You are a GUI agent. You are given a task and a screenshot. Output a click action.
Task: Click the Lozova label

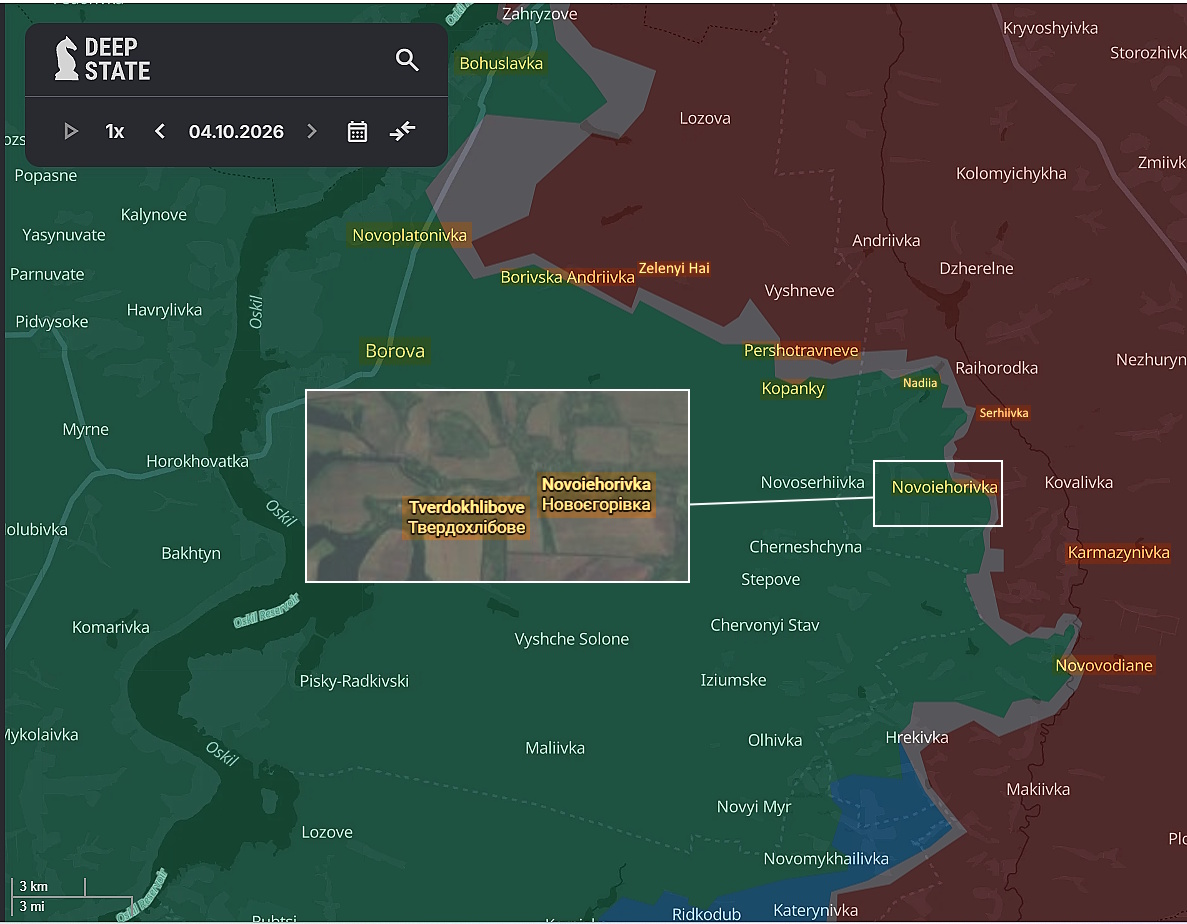click(x=705, y=118)
